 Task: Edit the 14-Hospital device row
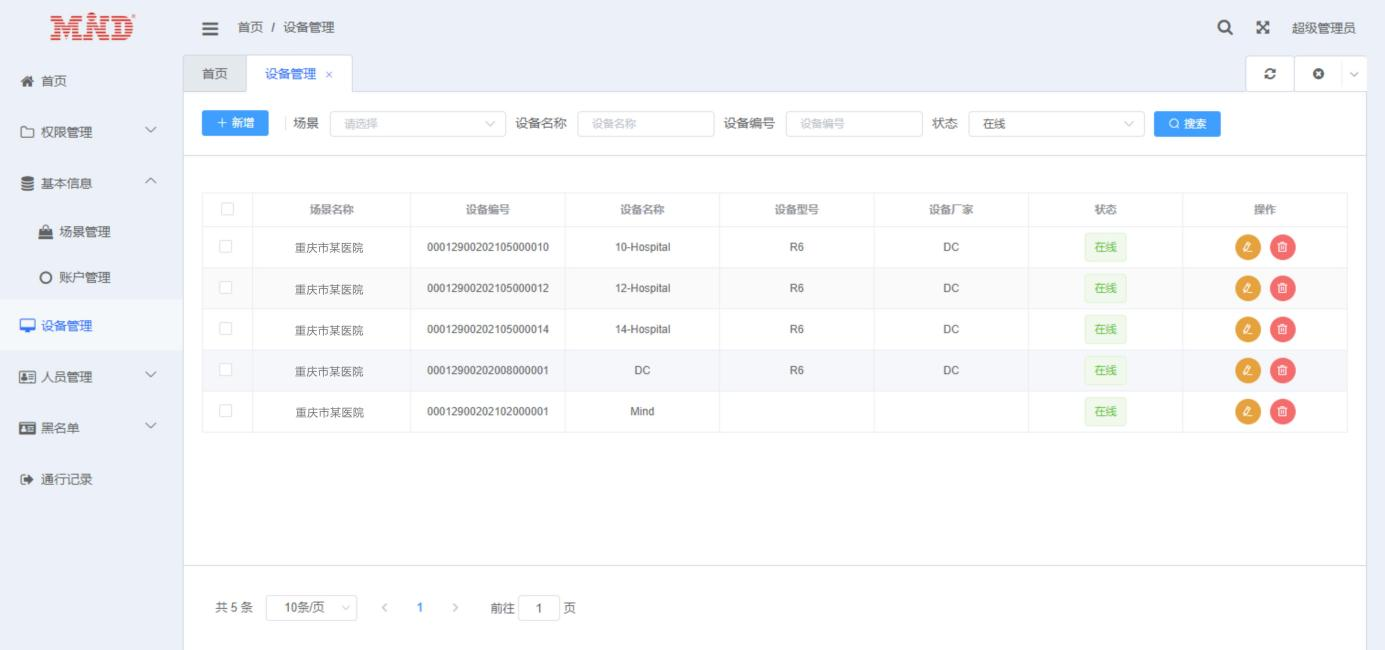(x=1247, y=329)
